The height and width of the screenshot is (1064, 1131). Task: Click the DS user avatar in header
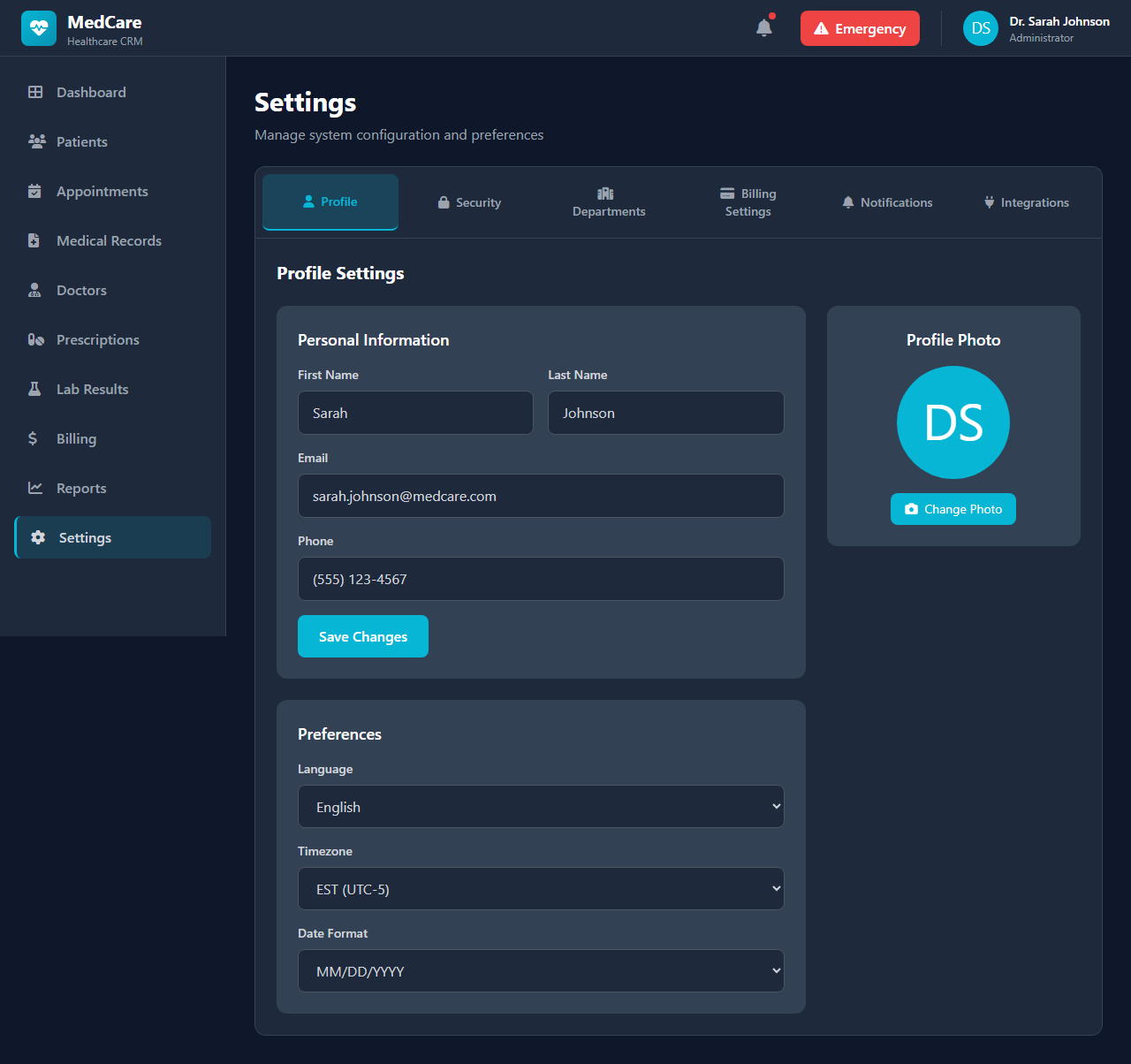(980, 28)
